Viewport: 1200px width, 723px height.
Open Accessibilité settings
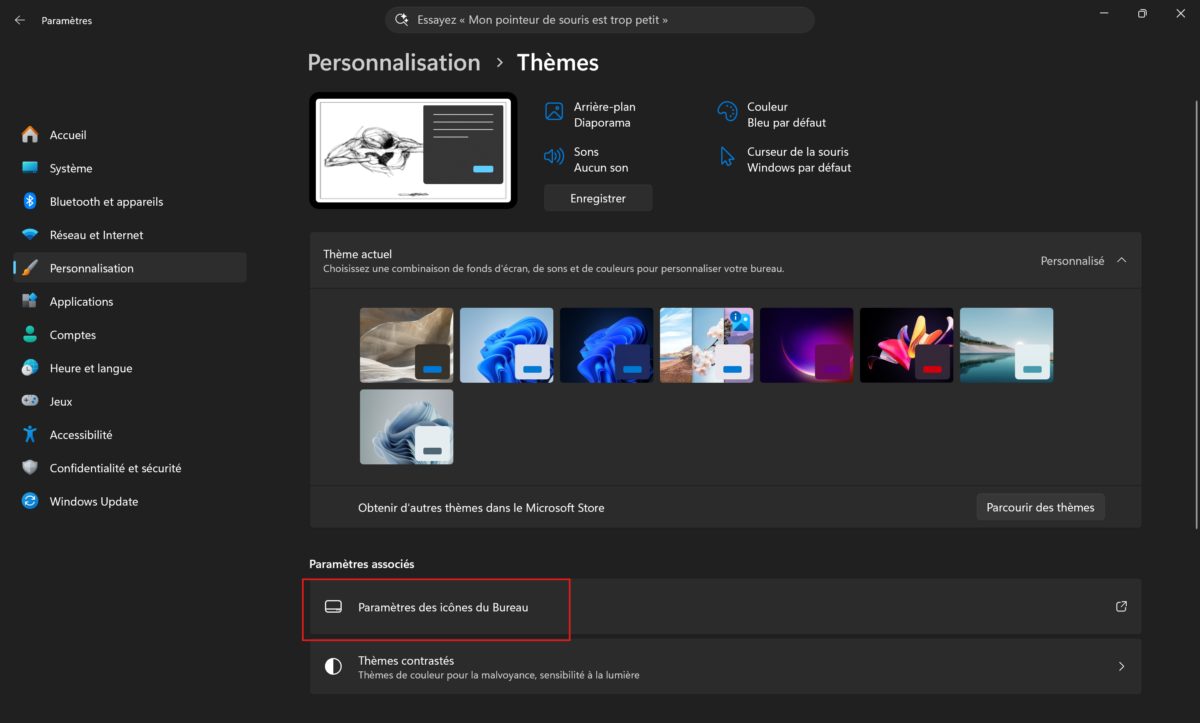coord(130,435)
